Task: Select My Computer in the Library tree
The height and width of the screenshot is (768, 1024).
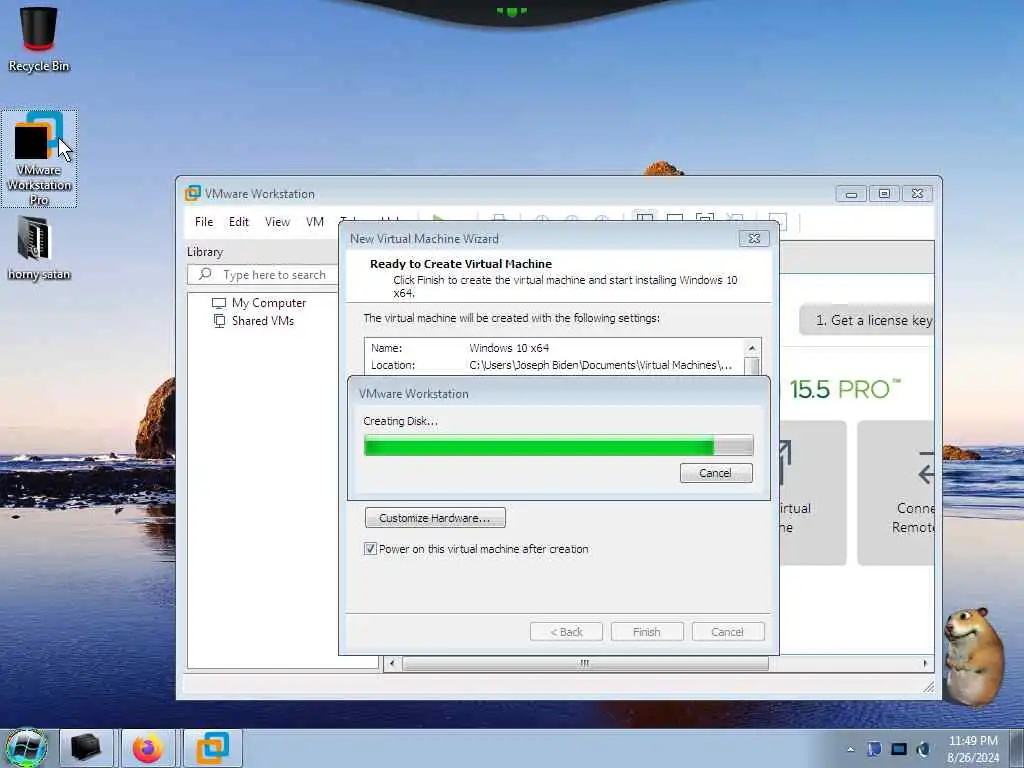Action: (x=268, y=303)
